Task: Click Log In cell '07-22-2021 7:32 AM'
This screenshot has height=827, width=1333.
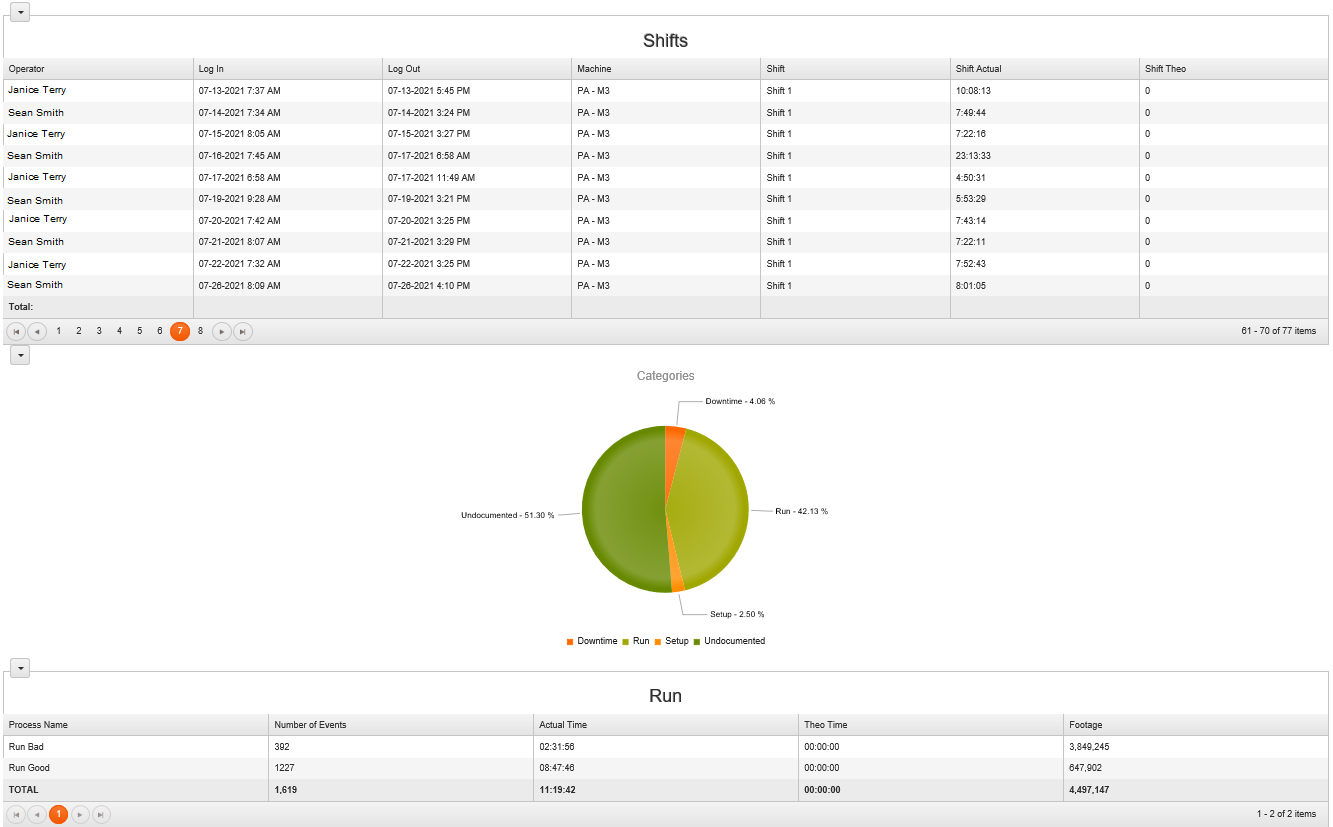Action: [x=240, y=264]
